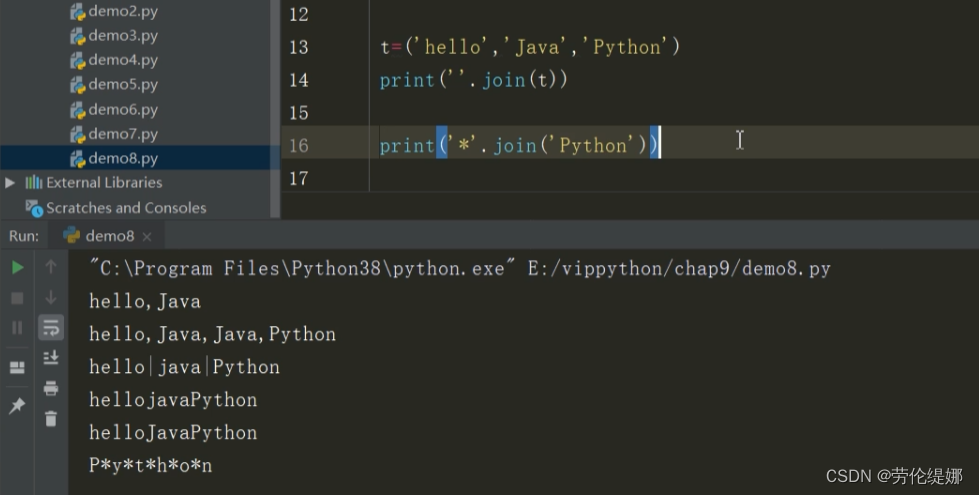Select the demo8 run tab
The image size is (979, 495).
click(107, 236)
